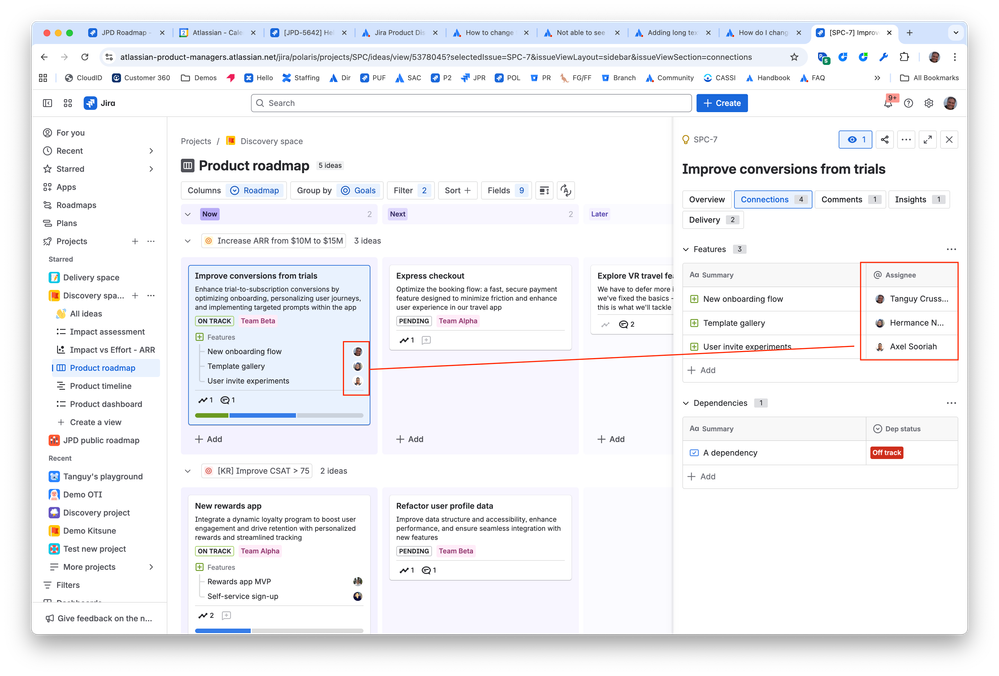Open the Delivery tab

coord(712,220)
